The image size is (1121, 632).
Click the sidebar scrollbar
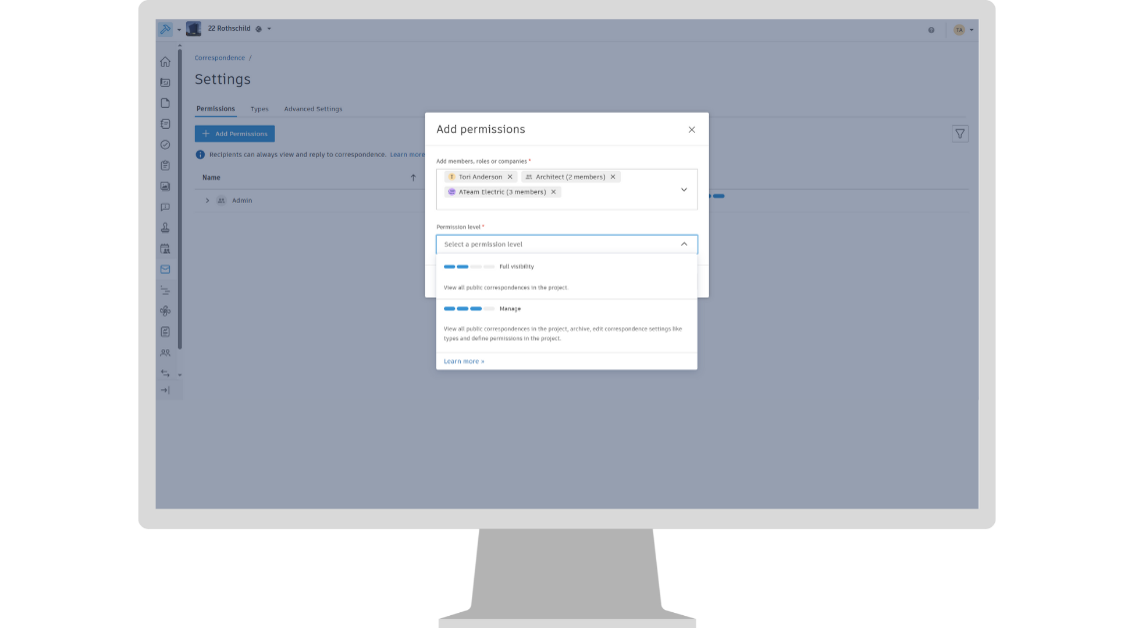click(x=179, y=199)
